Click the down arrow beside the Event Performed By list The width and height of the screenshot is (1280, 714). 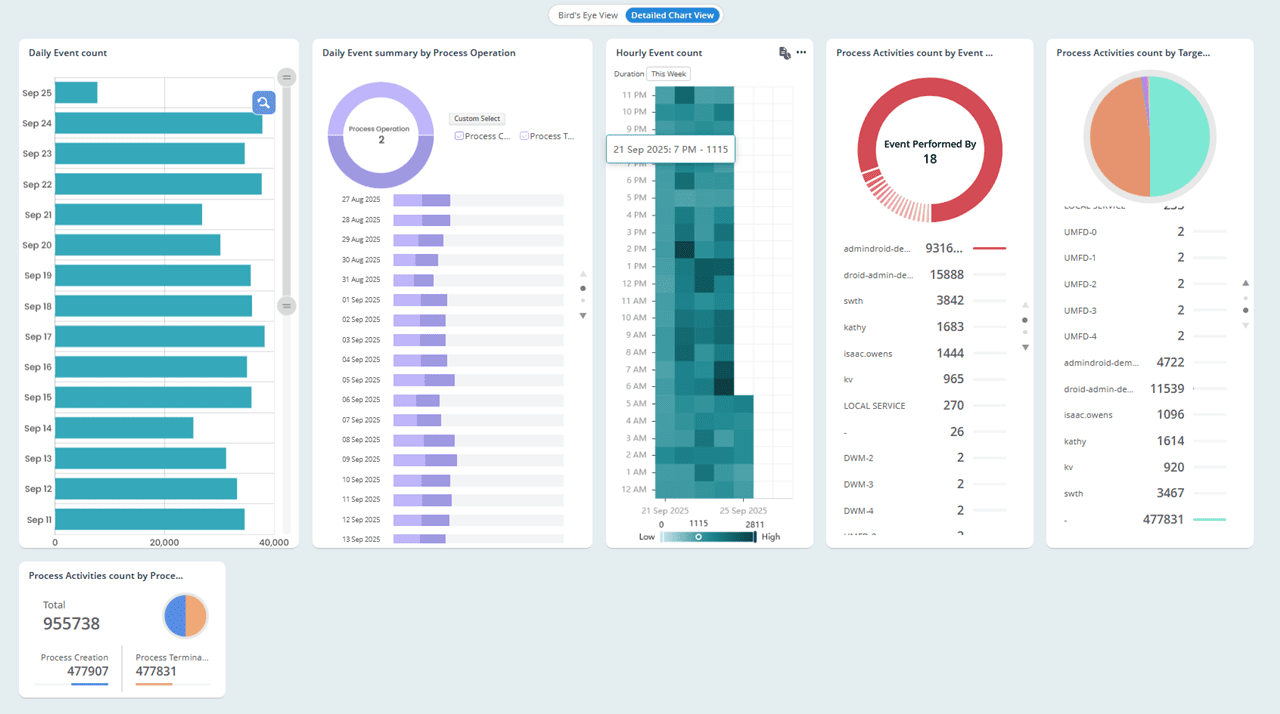1025,347
